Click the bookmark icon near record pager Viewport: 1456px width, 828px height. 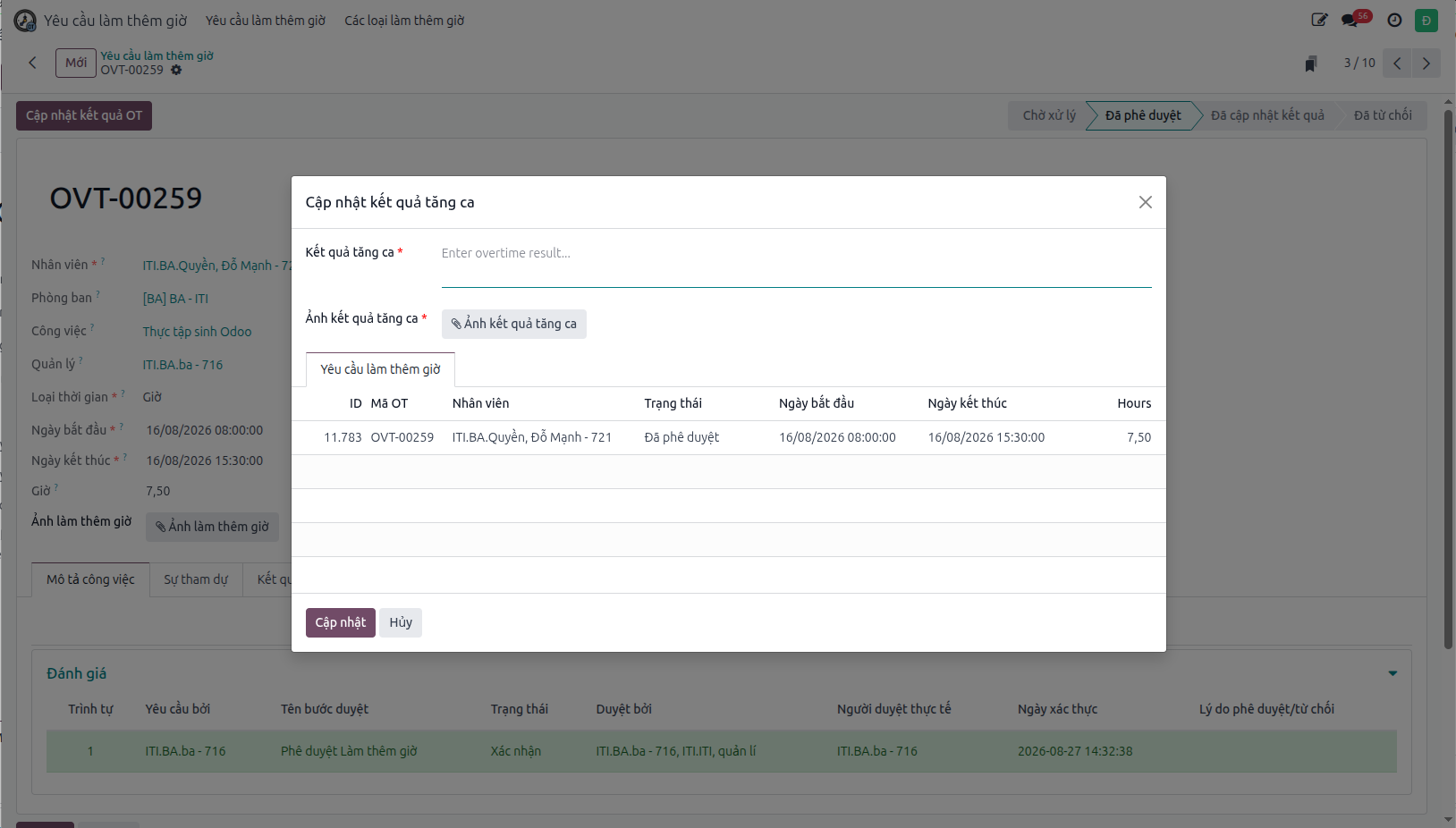pyautogui.click(x=1311, y=63)
